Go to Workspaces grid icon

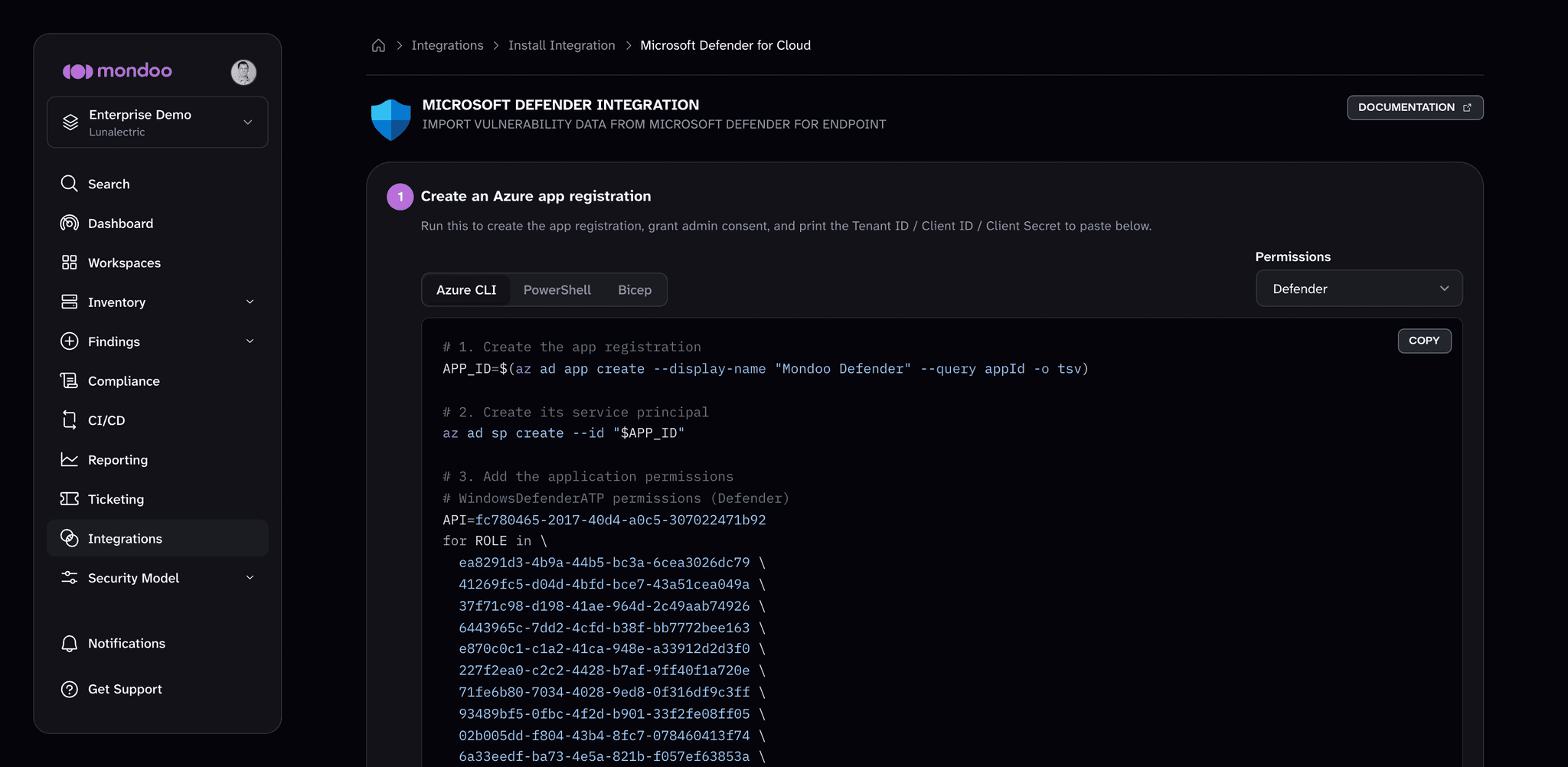point(70,263)
